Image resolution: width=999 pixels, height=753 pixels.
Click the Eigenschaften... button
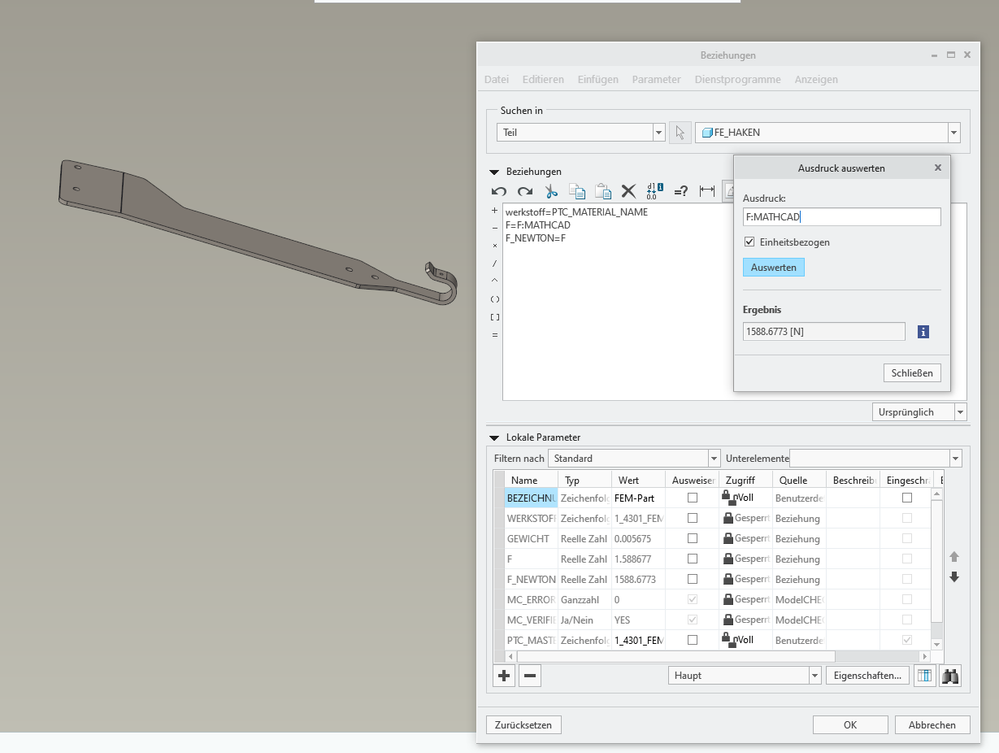pos(867,676)
